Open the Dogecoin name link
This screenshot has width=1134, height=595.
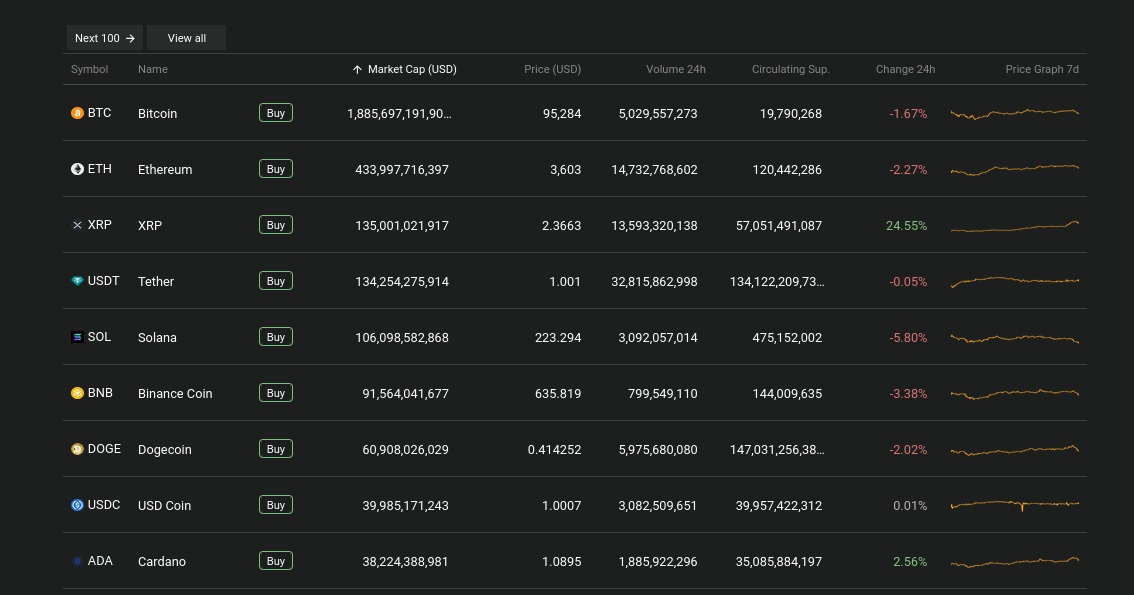[x=165, y=450]
